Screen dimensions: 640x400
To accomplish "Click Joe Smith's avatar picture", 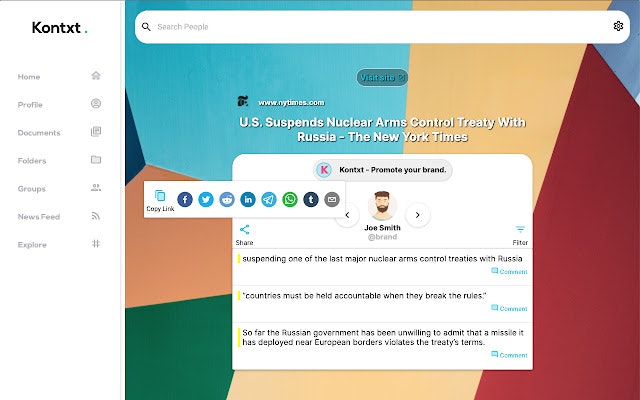I will click(382, 206).
